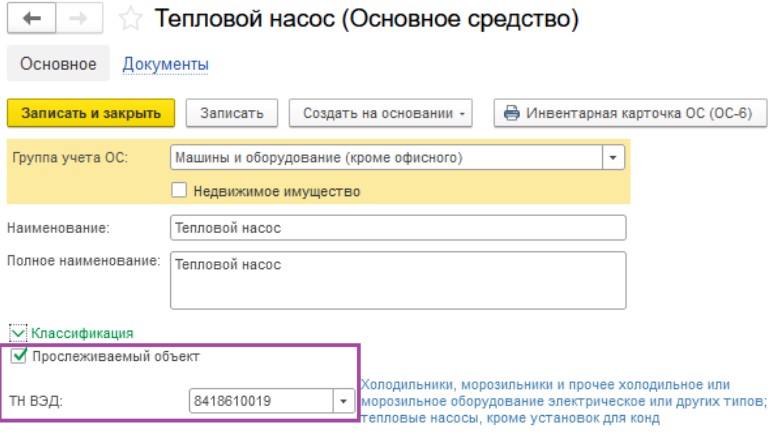Viewport: 783px width, 435px height.
Task: Select the Основное tab
Action: [x=58, y=63]
